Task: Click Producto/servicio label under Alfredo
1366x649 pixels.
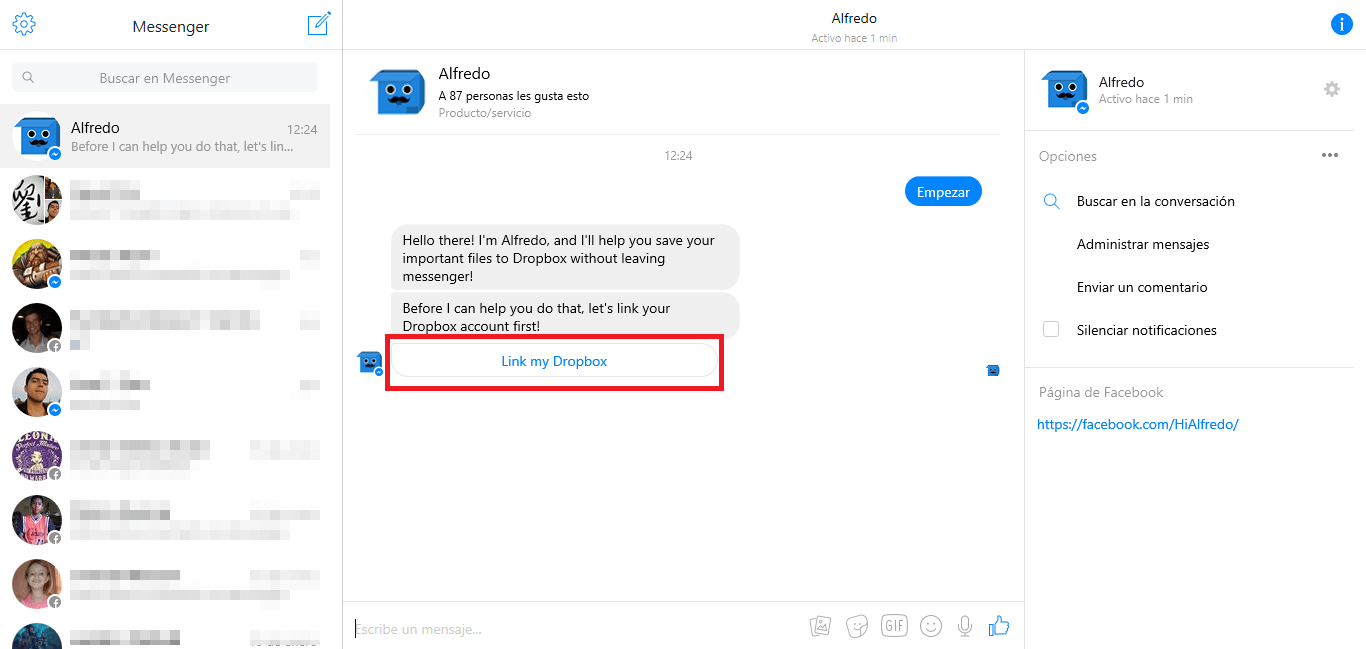Action: [x=485, y=113]
